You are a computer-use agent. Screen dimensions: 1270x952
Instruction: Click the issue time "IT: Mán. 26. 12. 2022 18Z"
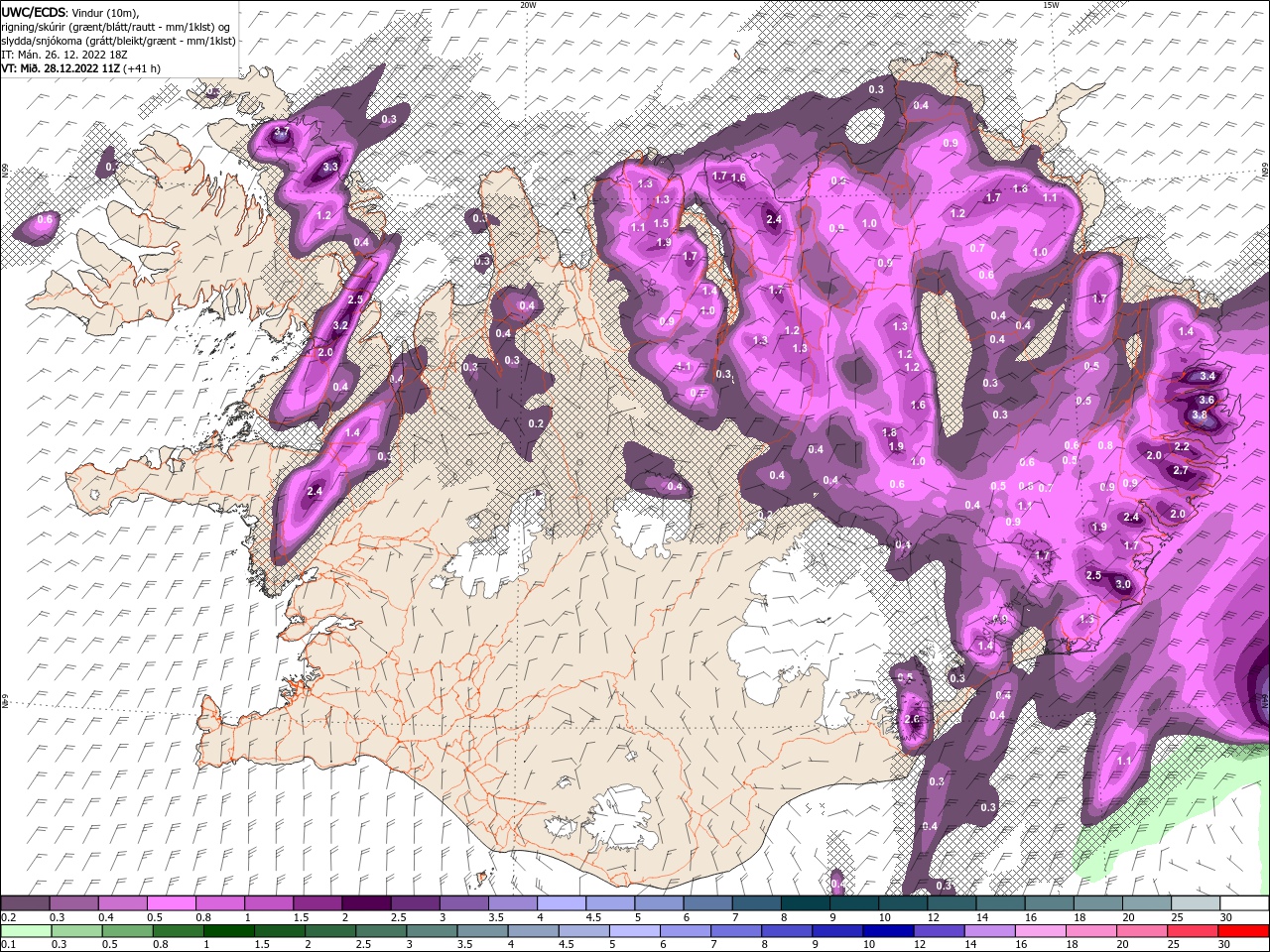click(x=64, y=55)
